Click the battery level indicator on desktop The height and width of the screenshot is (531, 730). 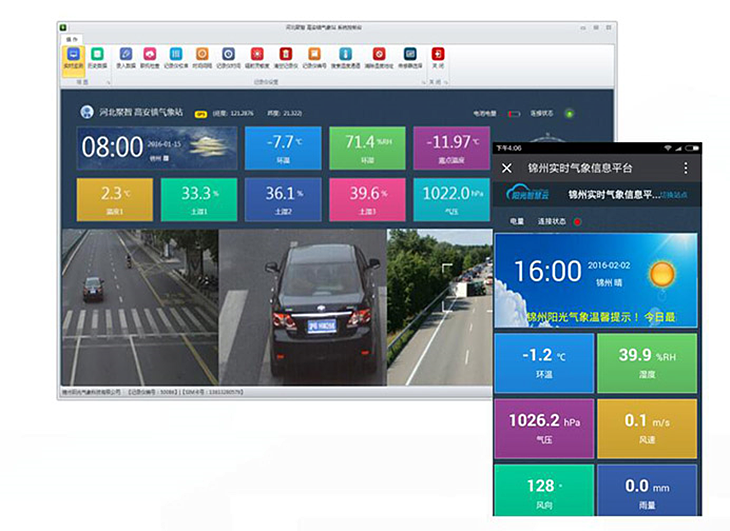[515, 113]
